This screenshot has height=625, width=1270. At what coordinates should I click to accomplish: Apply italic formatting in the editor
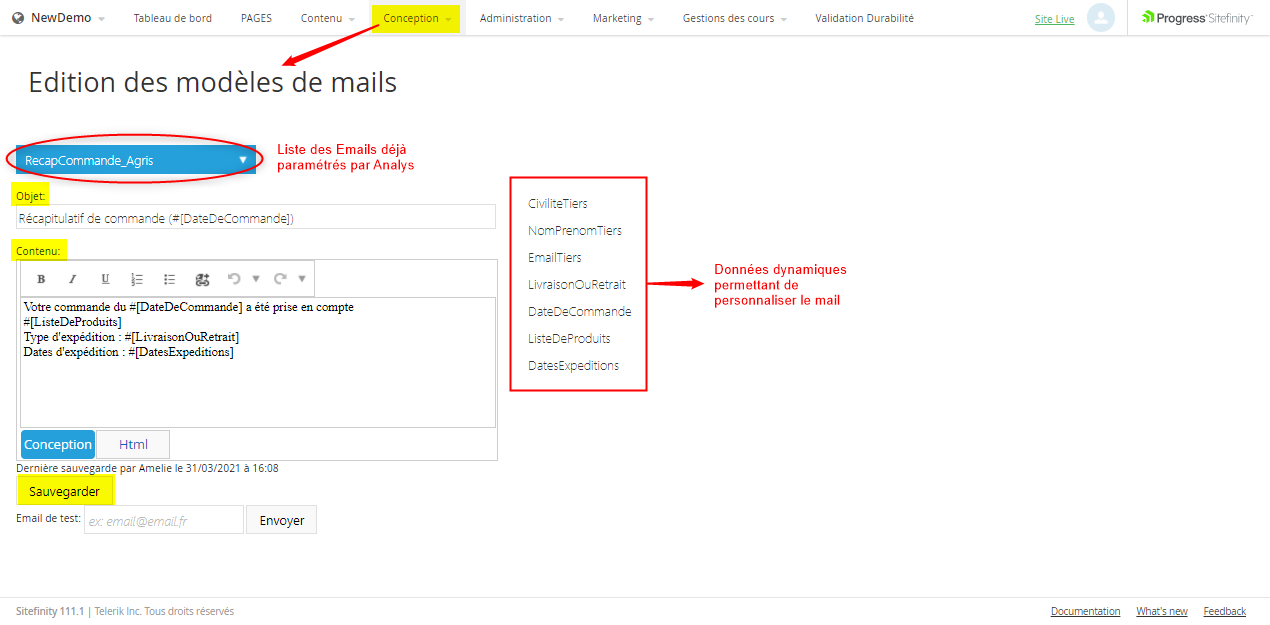(73, 279)
